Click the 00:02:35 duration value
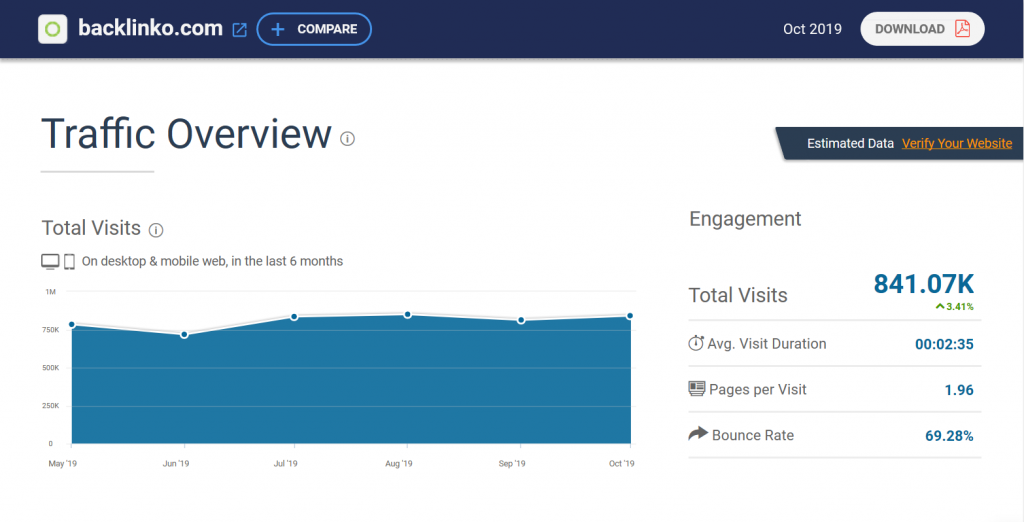This screenshot has height=522, width=1024. pos(944,344)
